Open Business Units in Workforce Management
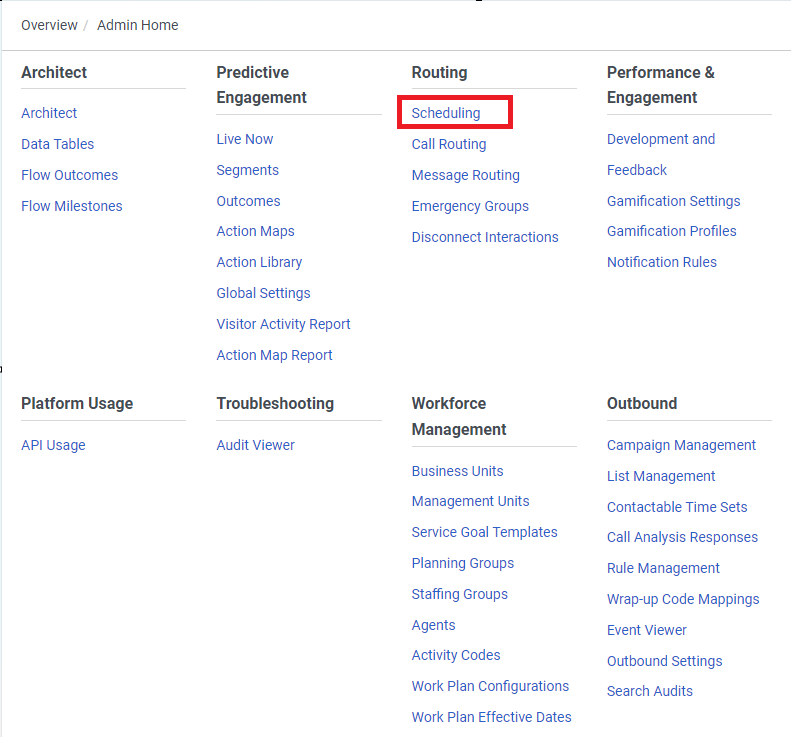 click(x=457, y=471)
